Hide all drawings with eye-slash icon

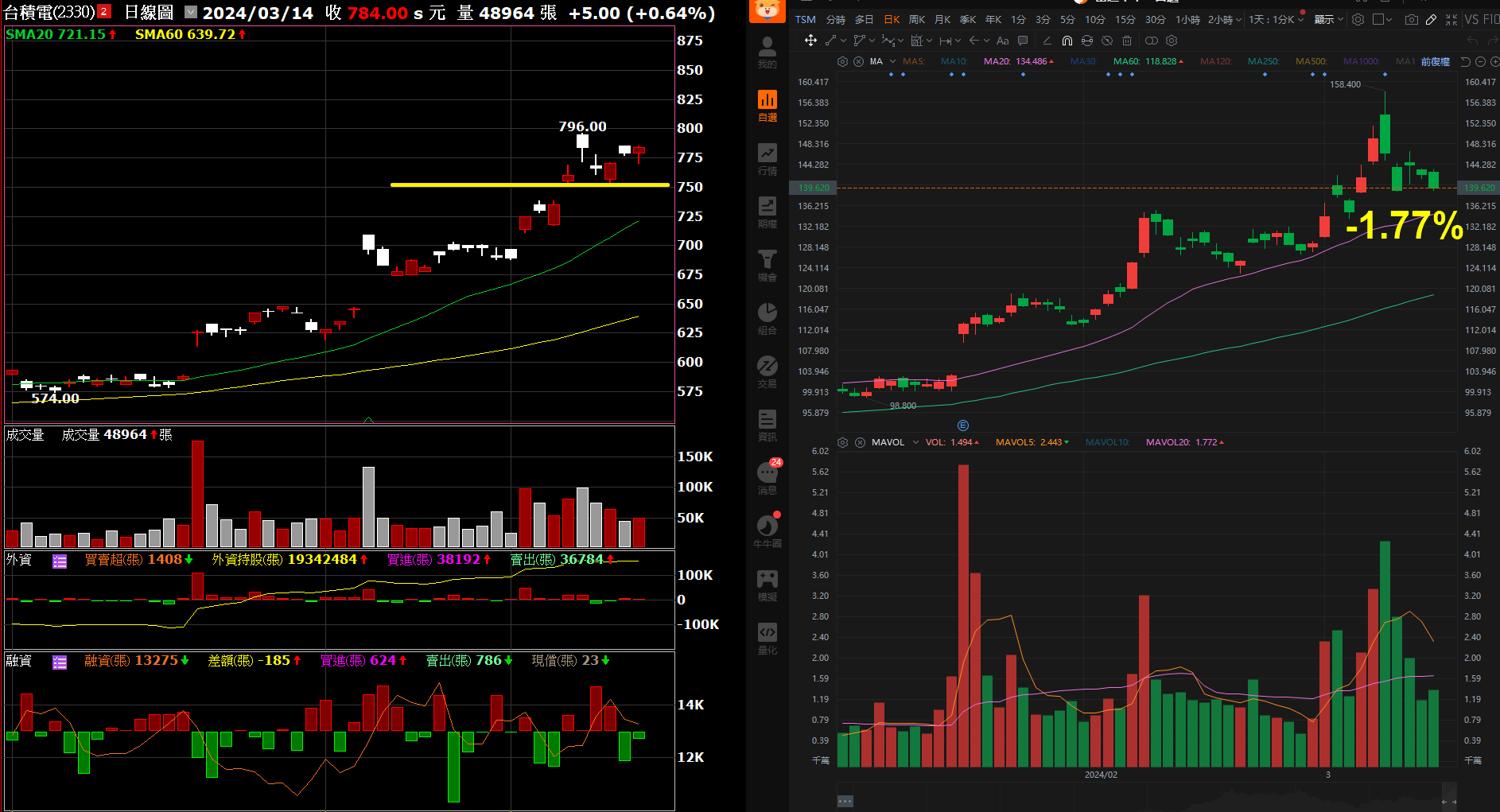pyautogui.click(x=1107, y=41)
